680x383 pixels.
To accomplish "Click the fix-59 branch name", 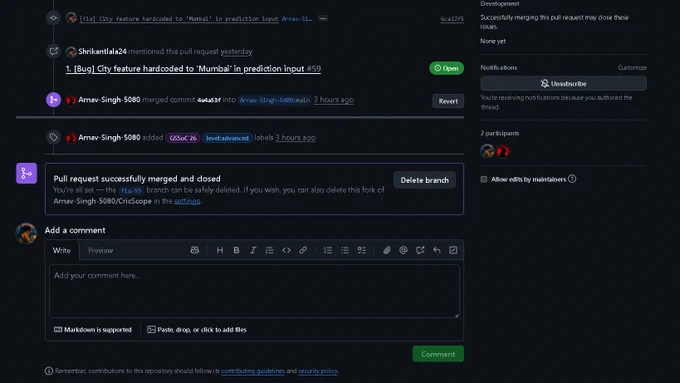I will coord(131,190).
